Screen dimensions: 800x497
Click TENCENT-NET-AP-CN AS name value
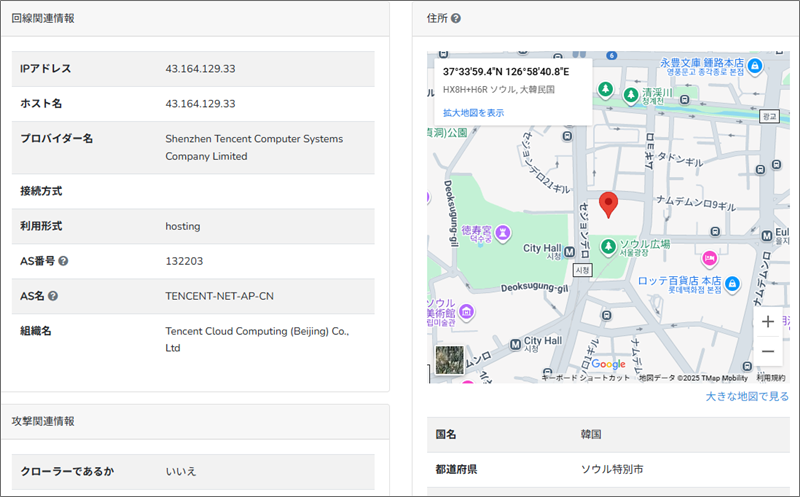point(219,296)
